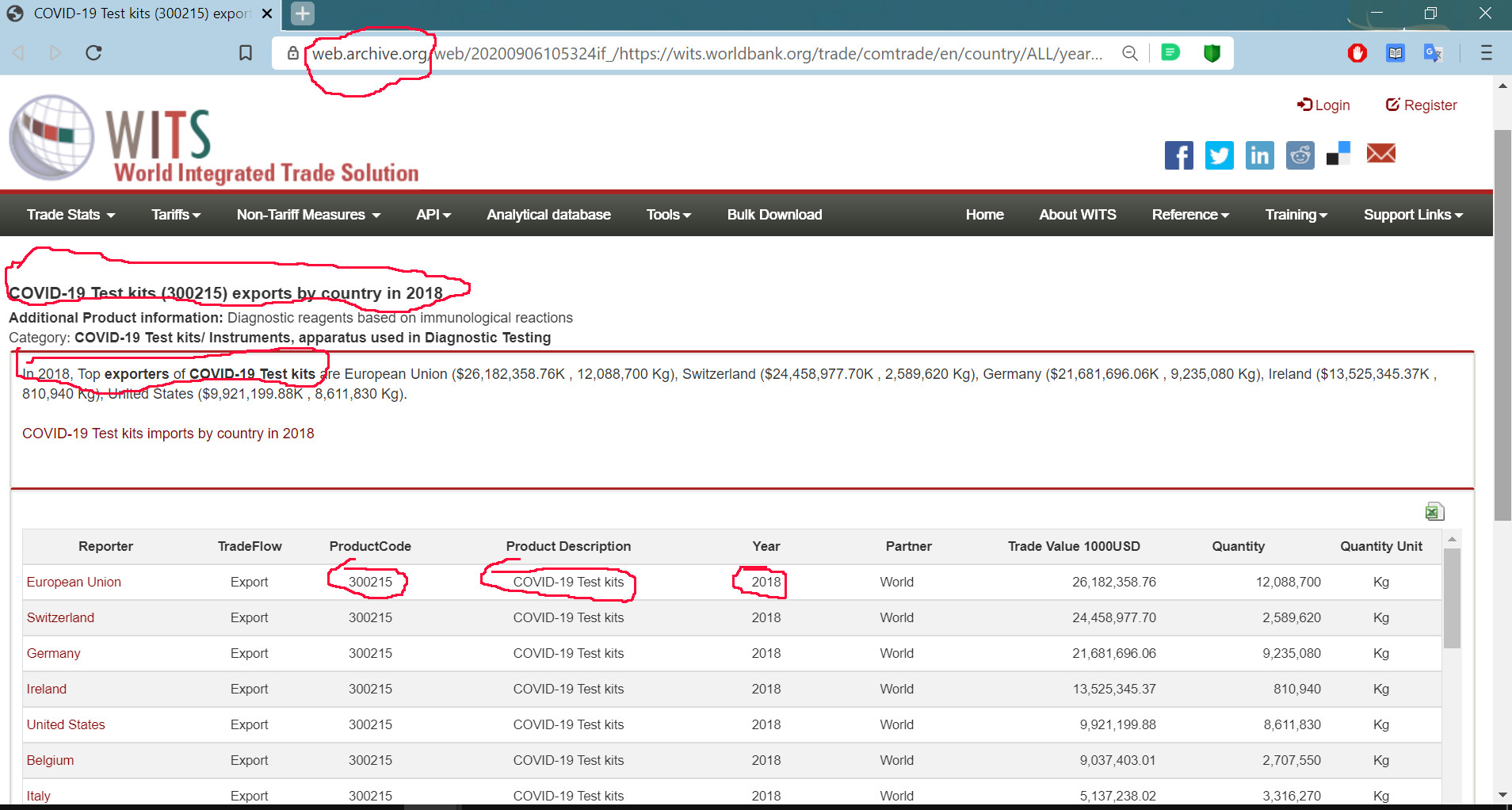This screenshot has height=810, width=1512.
Task: Open green shield security icon
Action: point(1212,53)
